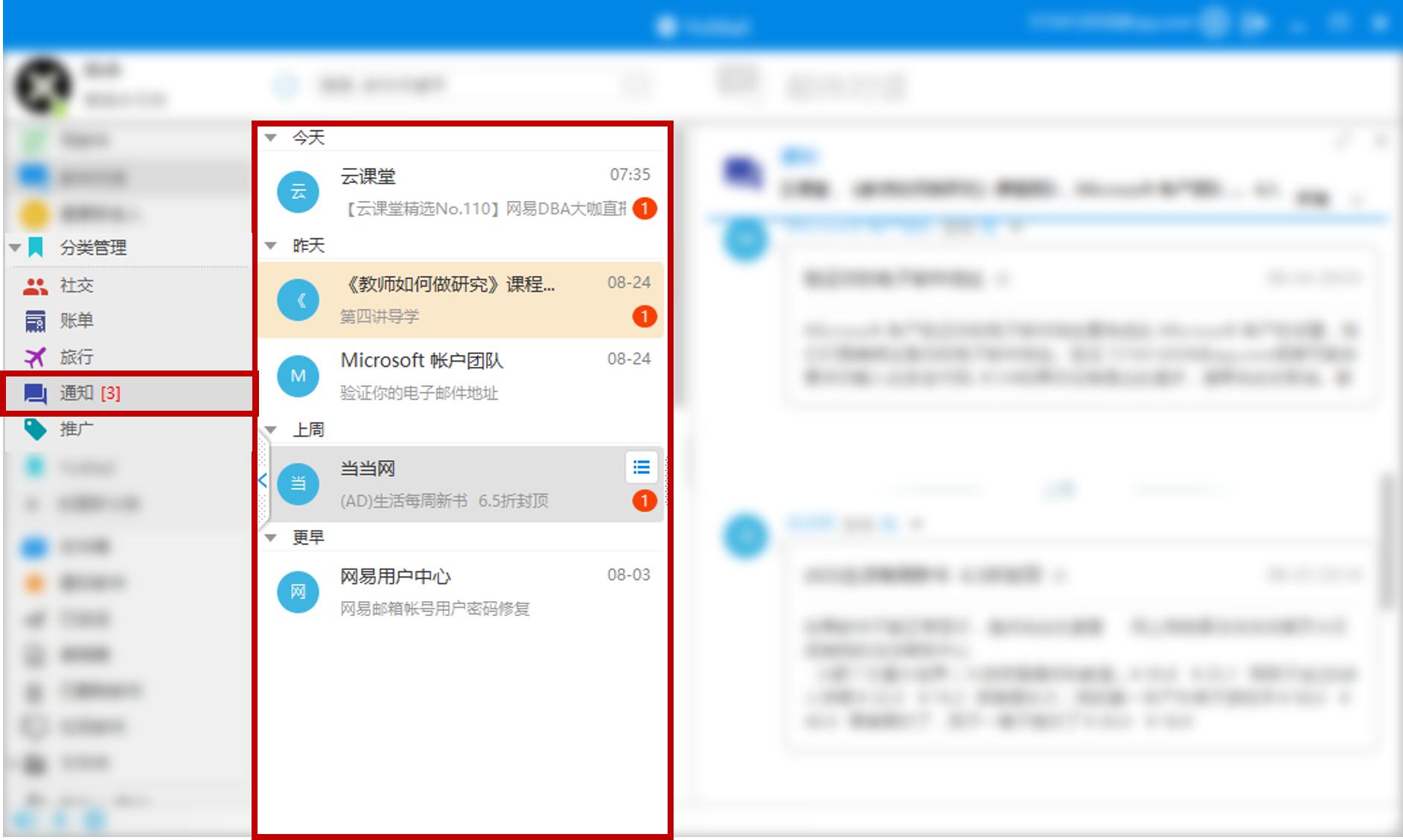The height and width of the screenshot is (840, 1403).
Task: Open the mail from 云课堂
Action: pyautogui.click(x=461, y=191)
